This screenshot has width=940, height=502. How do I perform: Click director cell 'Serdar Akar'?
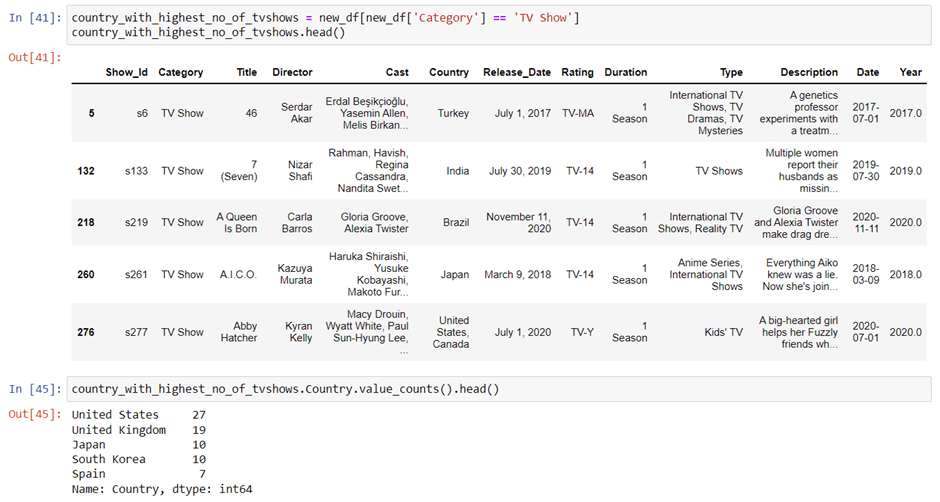pyautogui.click(x=297, y=113)
